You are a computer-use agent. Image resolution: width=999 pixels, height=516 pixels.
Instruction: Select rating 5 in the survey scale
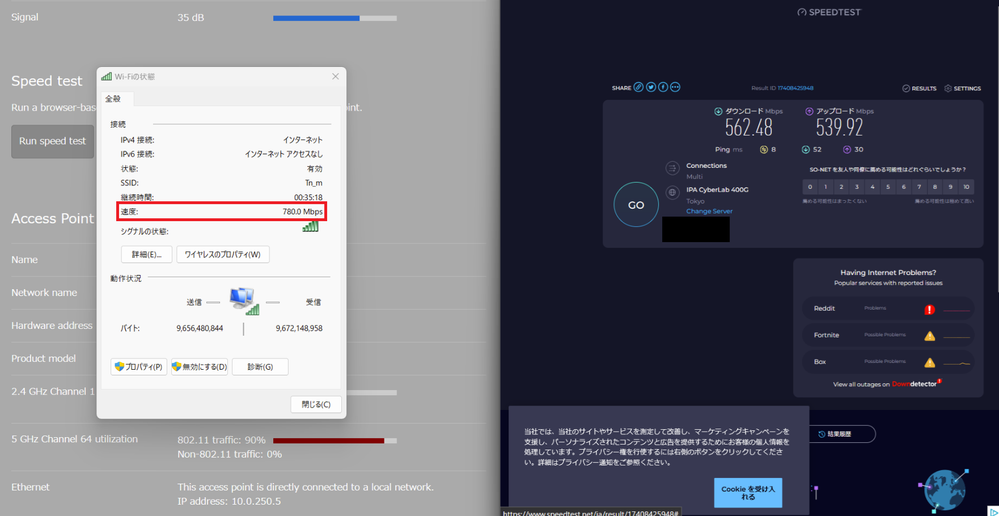pyautogui.click(x=888, y=187)
